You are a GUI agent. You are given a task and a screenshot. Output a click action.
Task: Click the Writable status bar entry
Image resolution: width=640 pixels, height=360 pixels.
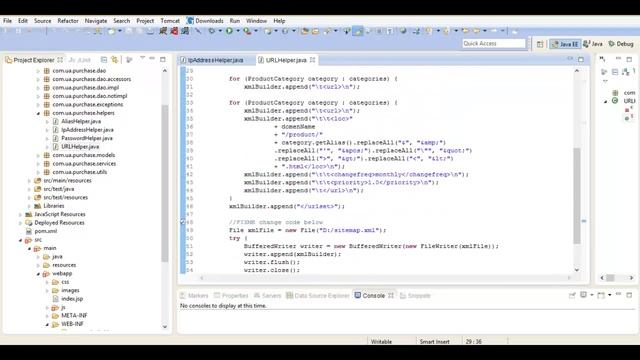(381, 342)
